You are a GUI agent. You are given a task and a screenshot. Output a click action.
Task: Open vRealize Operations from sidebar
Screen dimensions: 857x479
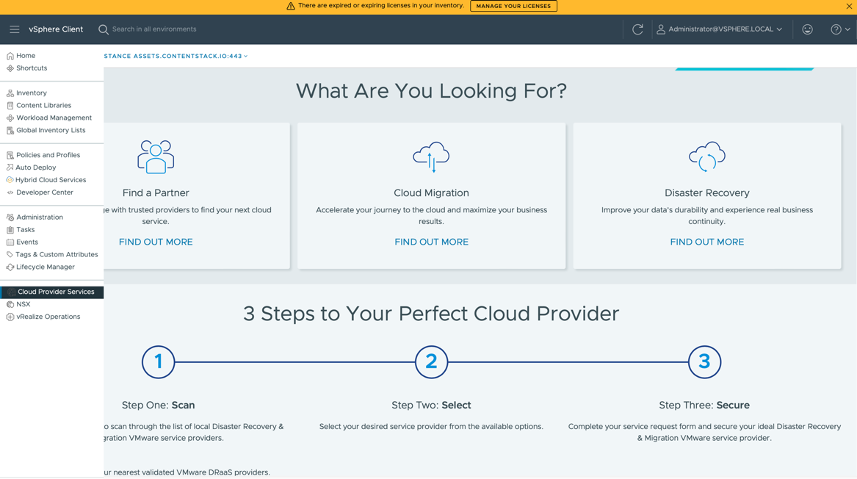(48, 317)
